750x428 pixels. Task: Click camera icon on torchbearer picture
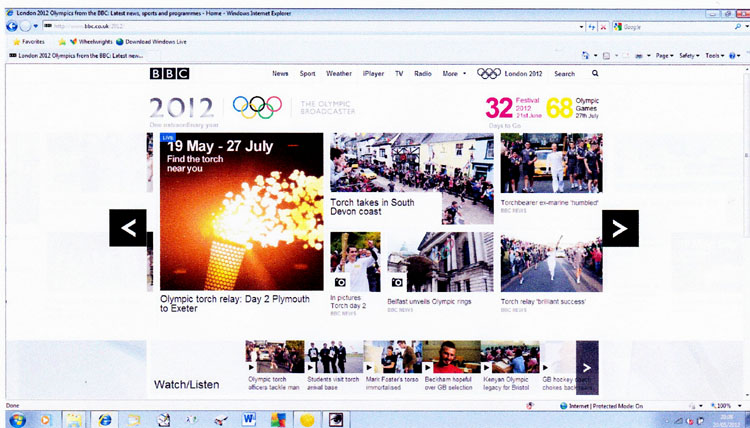[340, 282]
